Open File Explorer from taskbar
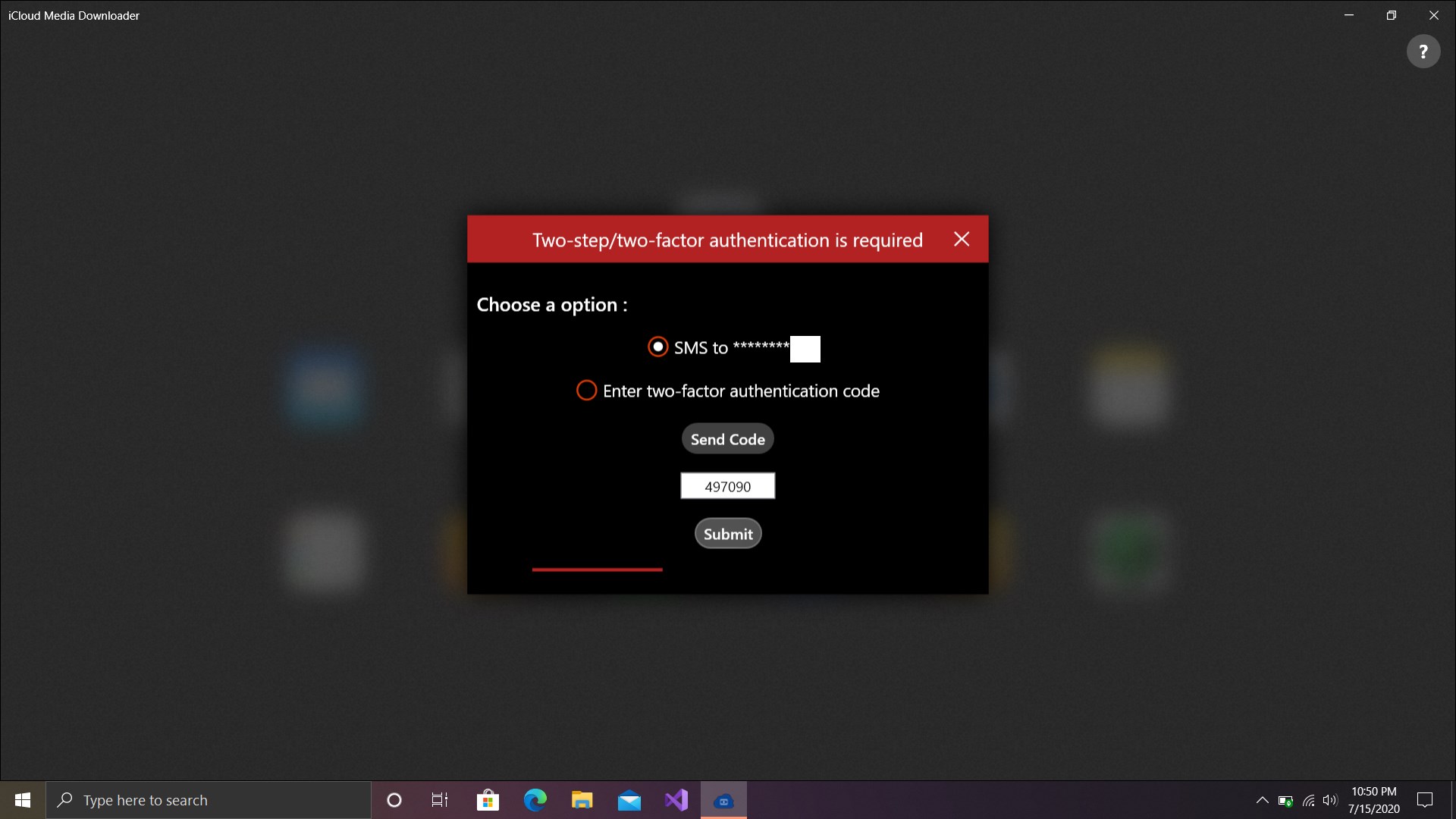The width and height of the screenshot is (1456, 819). point(582,800)
